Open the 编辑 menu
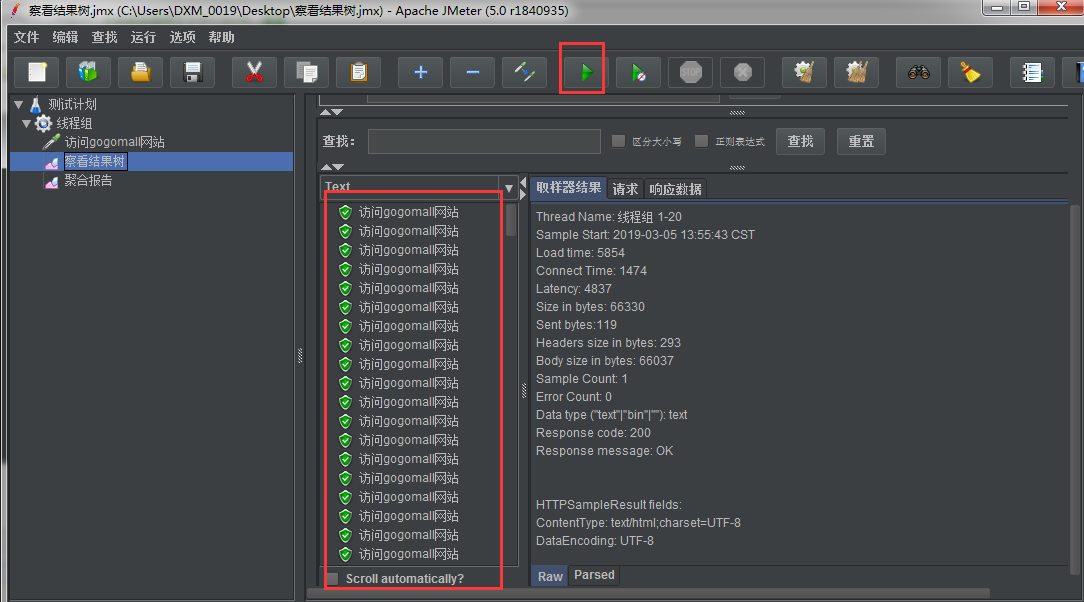1084x602 pixels. pos(65,37)
